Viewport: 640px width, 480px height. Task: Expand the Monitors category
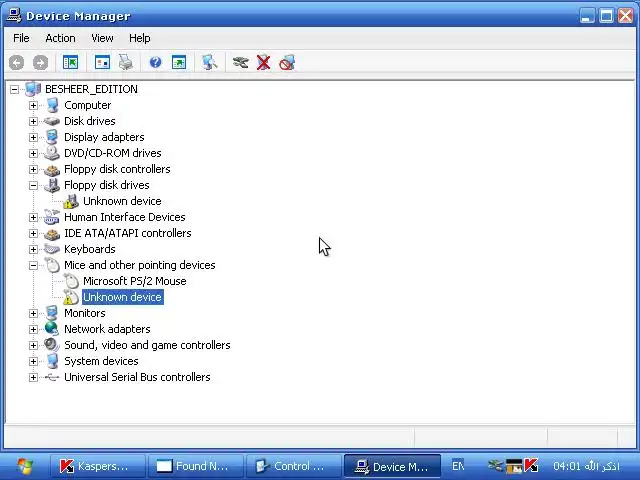33,313
